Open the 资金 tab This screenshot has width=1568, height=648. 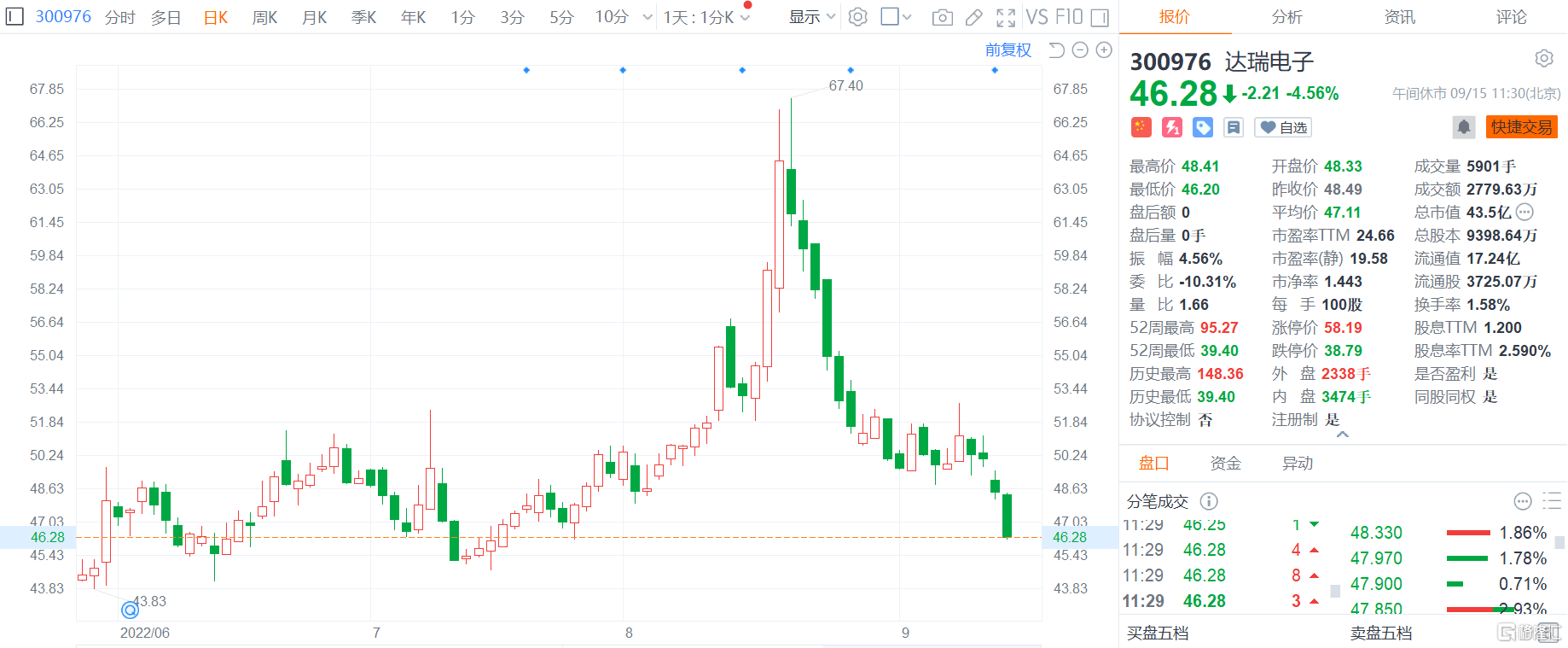[x=1225, y=463]
